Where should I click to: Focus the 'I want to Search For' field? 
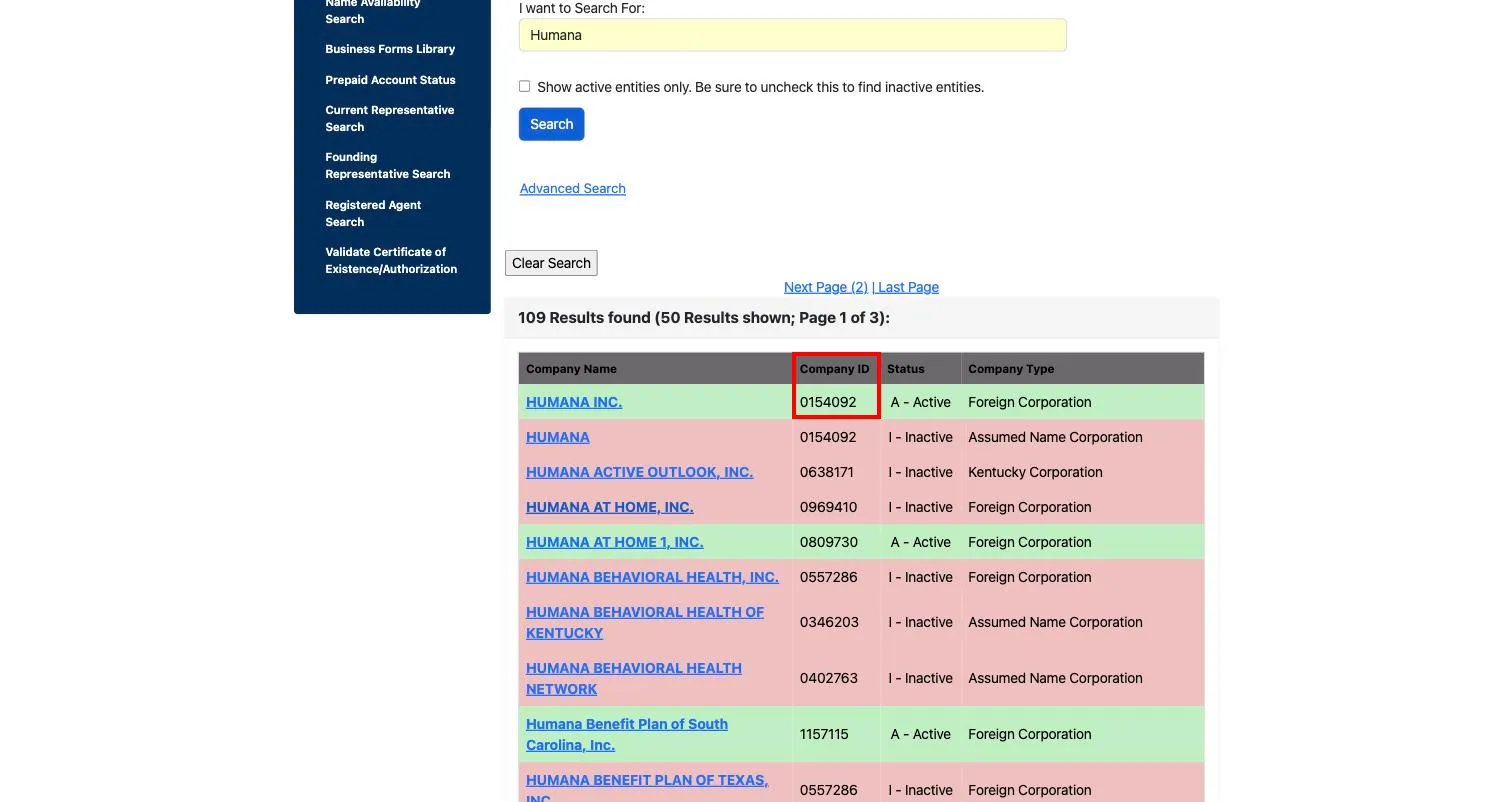point(793,35)
